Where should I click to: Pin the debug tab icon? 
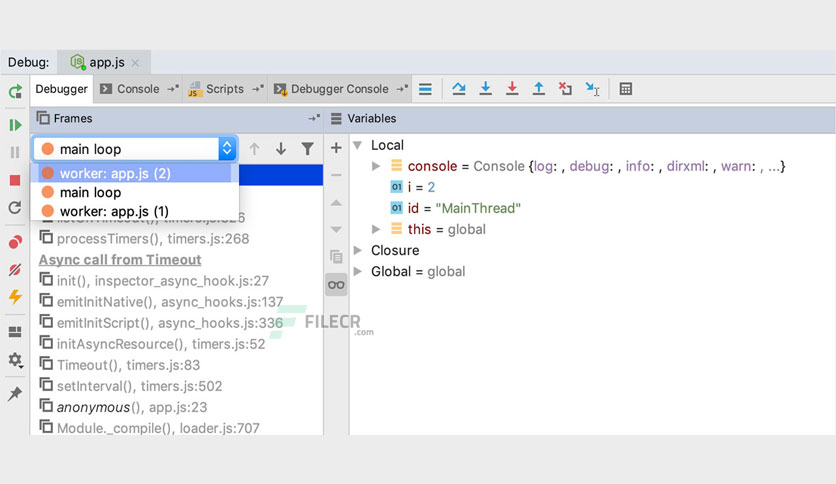click(15, 394)
